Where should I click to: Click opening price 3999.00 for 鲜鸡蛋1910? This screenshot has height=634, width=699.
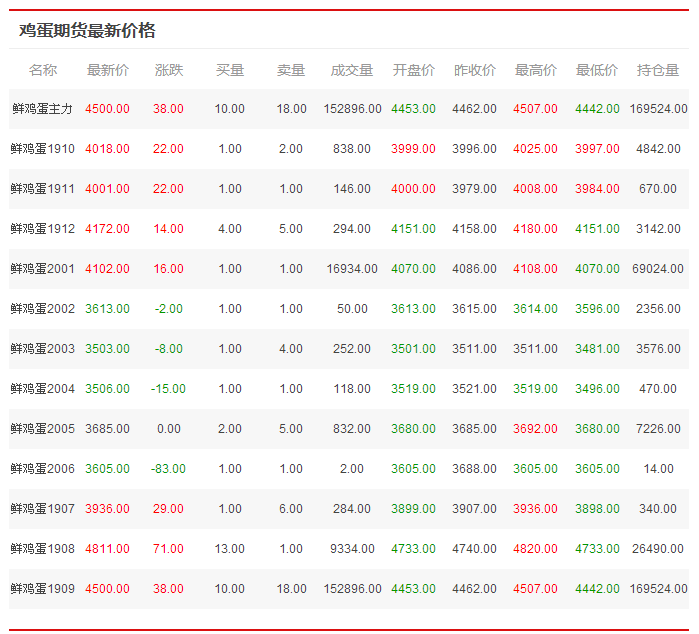click(413, 149)
